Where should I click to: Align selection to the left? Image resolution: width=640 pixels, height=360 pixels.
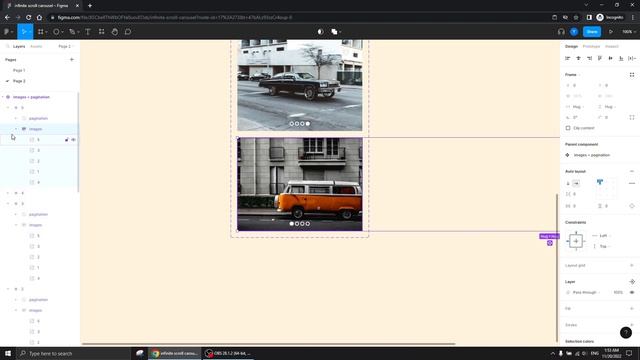click(567, 58)
